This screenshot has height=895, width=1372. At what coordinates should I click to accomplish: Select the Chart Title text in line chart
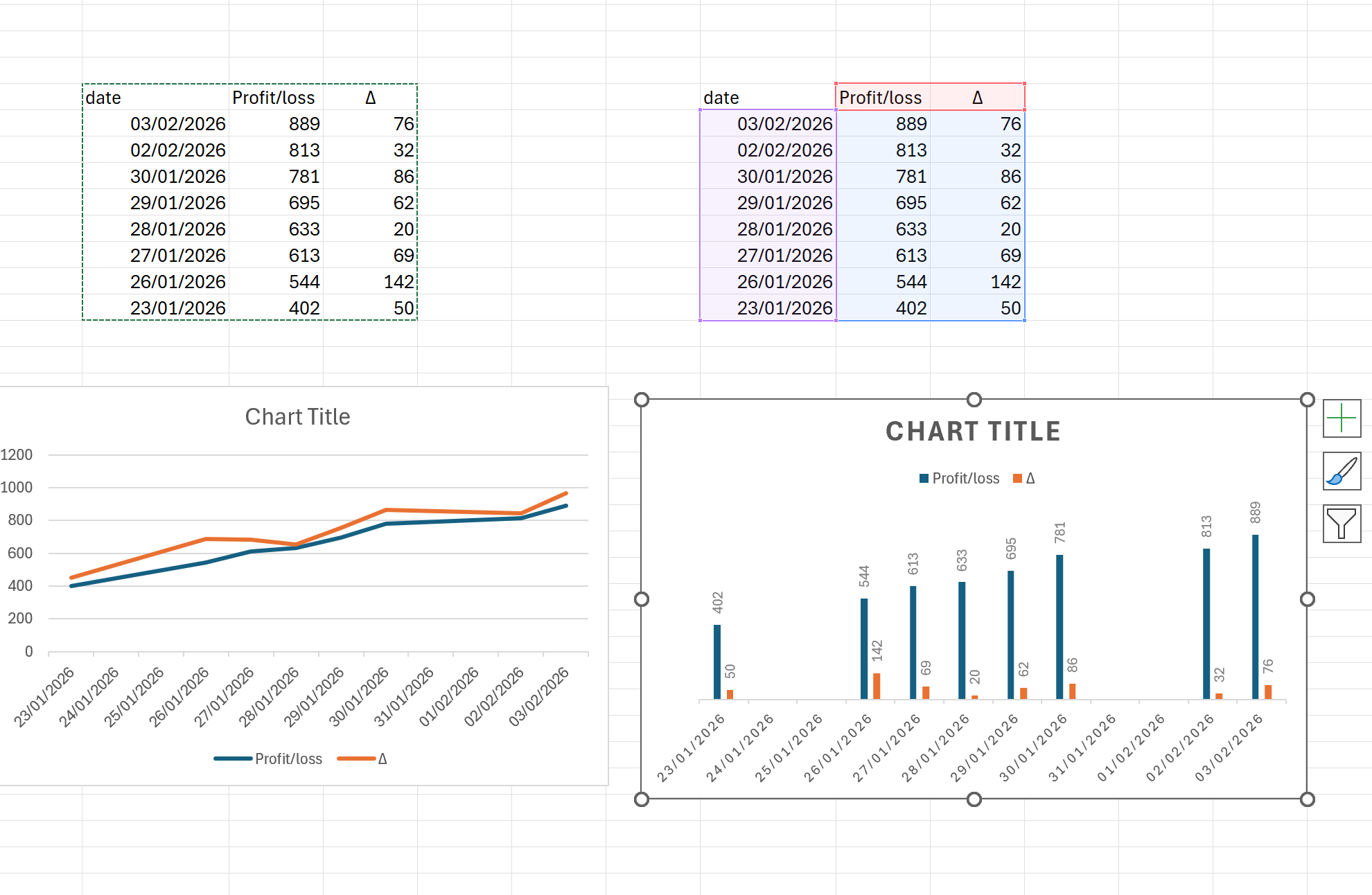pos(297,417)
